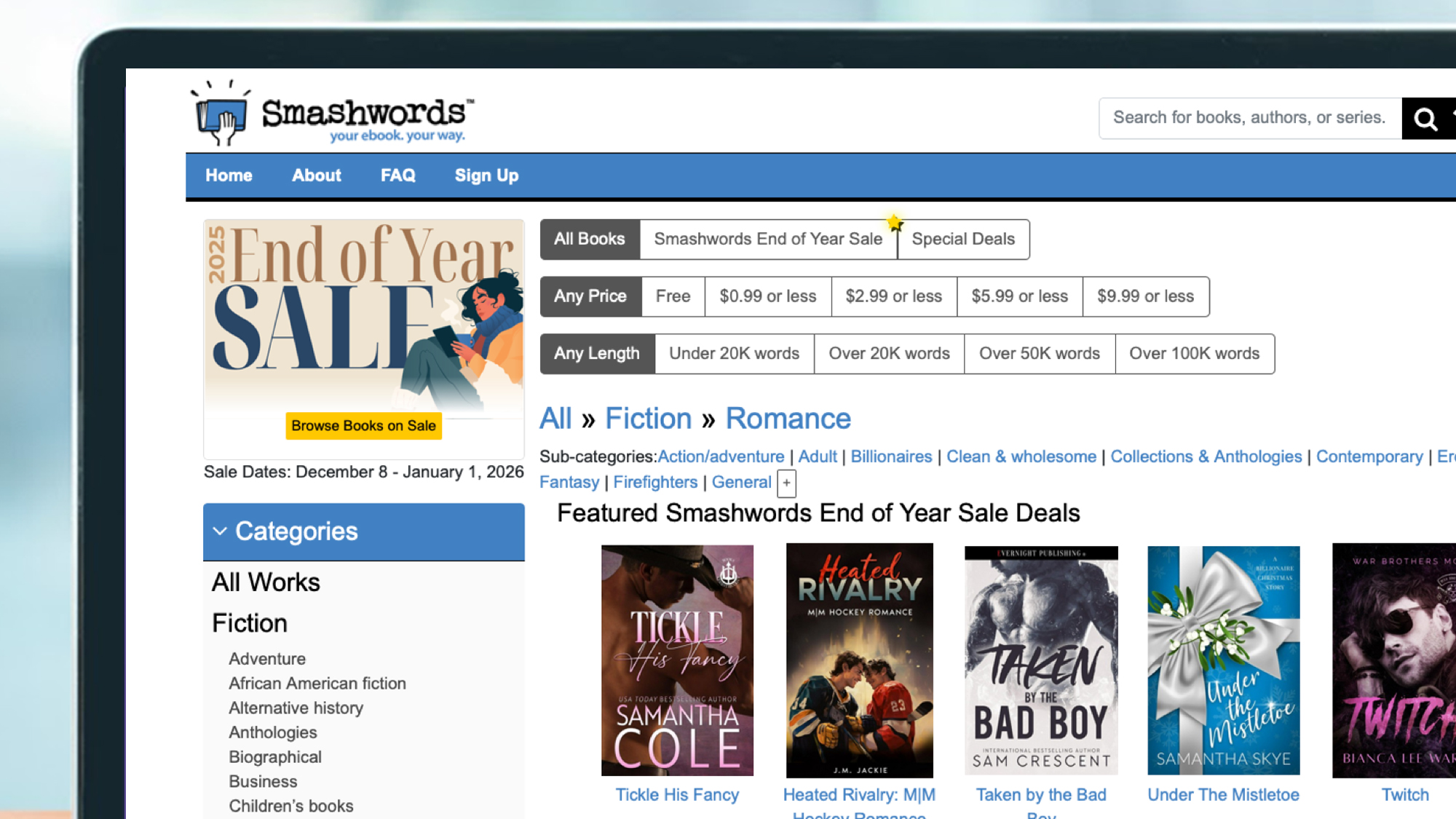Screen dimensions: 1456x819
Task: Click the Any Price dropdown filter
Action: (x=590, y=296)
